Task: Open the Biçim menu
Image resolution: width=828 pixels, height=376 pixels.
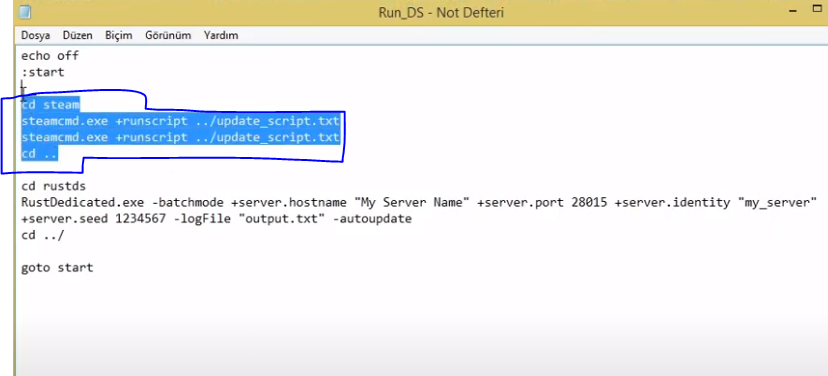Action: click(x=119, y=35)
